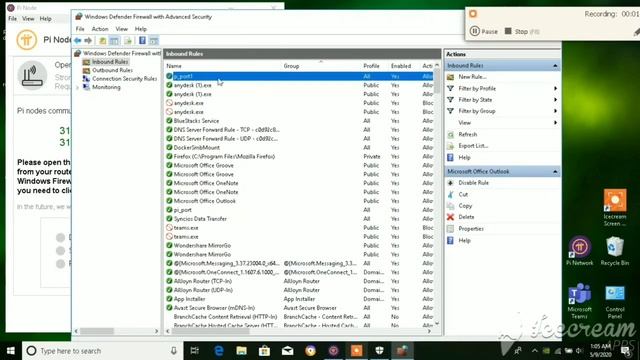Image resolution: width=640 pixels, height=360 pixels.
Task: Click the Forward arrow in the firewall toolbar
Action: [88, 40]
